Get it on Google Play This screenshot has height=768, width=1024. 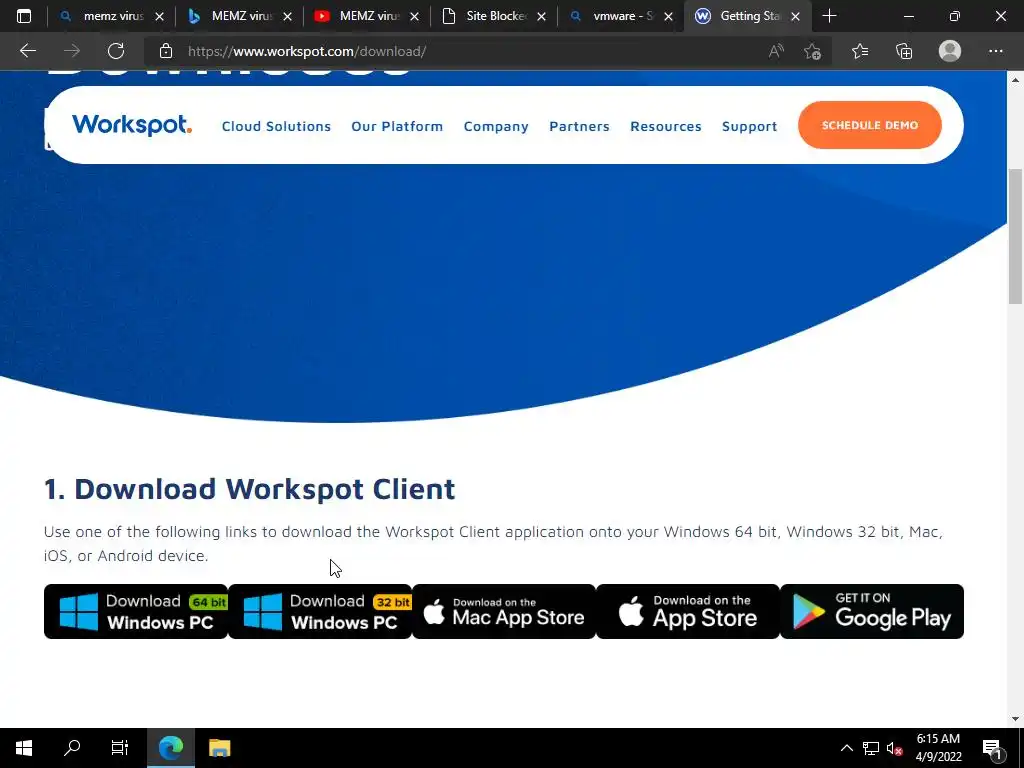coord(872,611)
